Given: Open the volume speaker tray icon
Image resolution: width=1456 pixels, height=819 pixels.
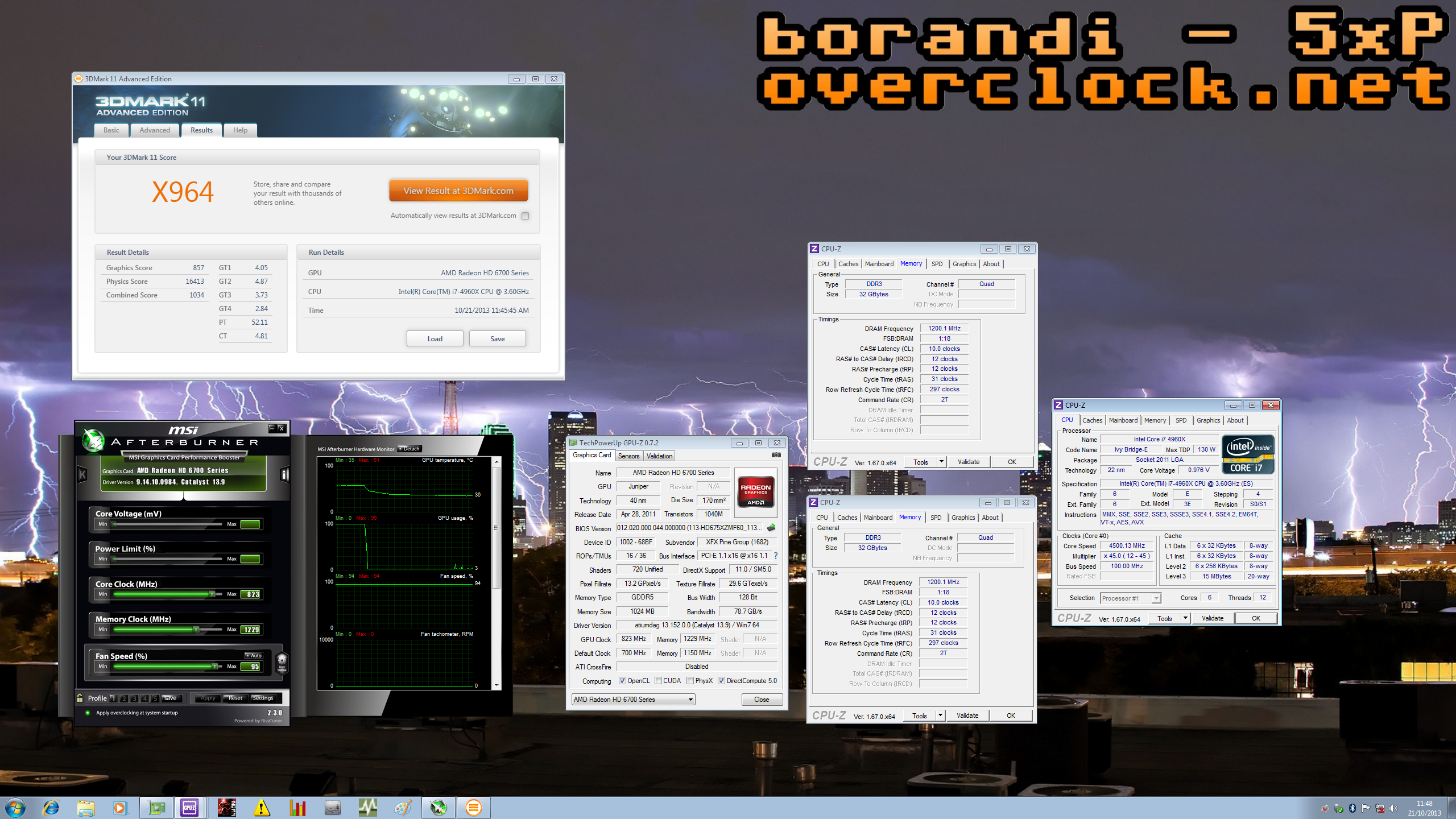Looking at the screenshot, I should [x=1393, y=808].
